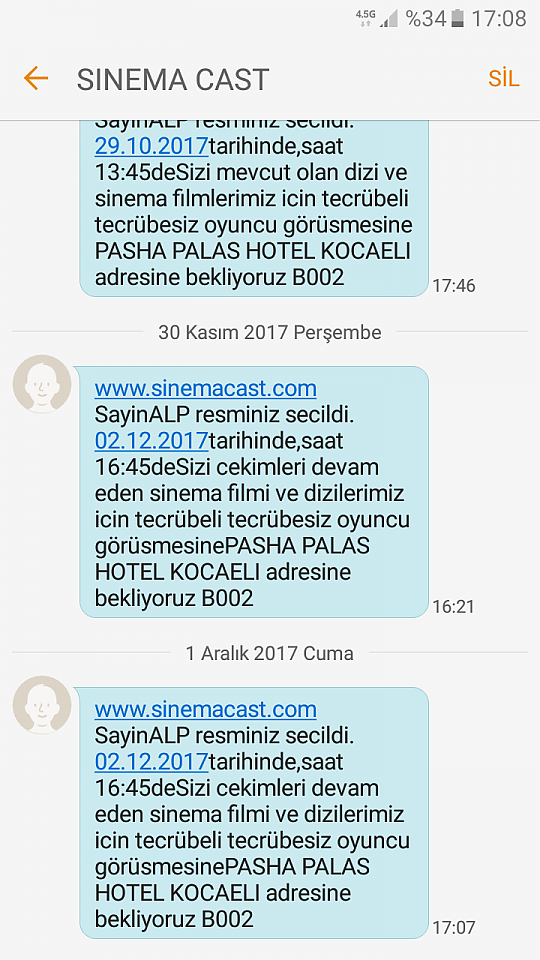
Task: Select the message bubble sent at 16:21
Action: tap(253, 492)
